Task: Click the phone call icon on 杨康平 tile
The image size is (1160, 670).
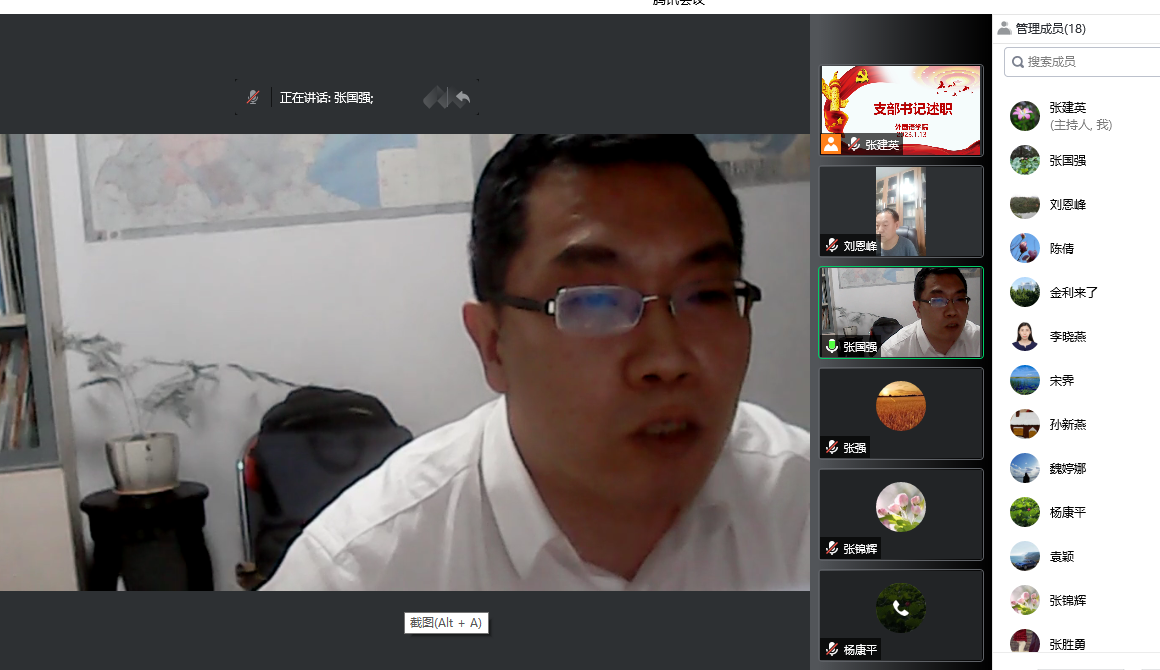Action: click(x=900, y=607)
